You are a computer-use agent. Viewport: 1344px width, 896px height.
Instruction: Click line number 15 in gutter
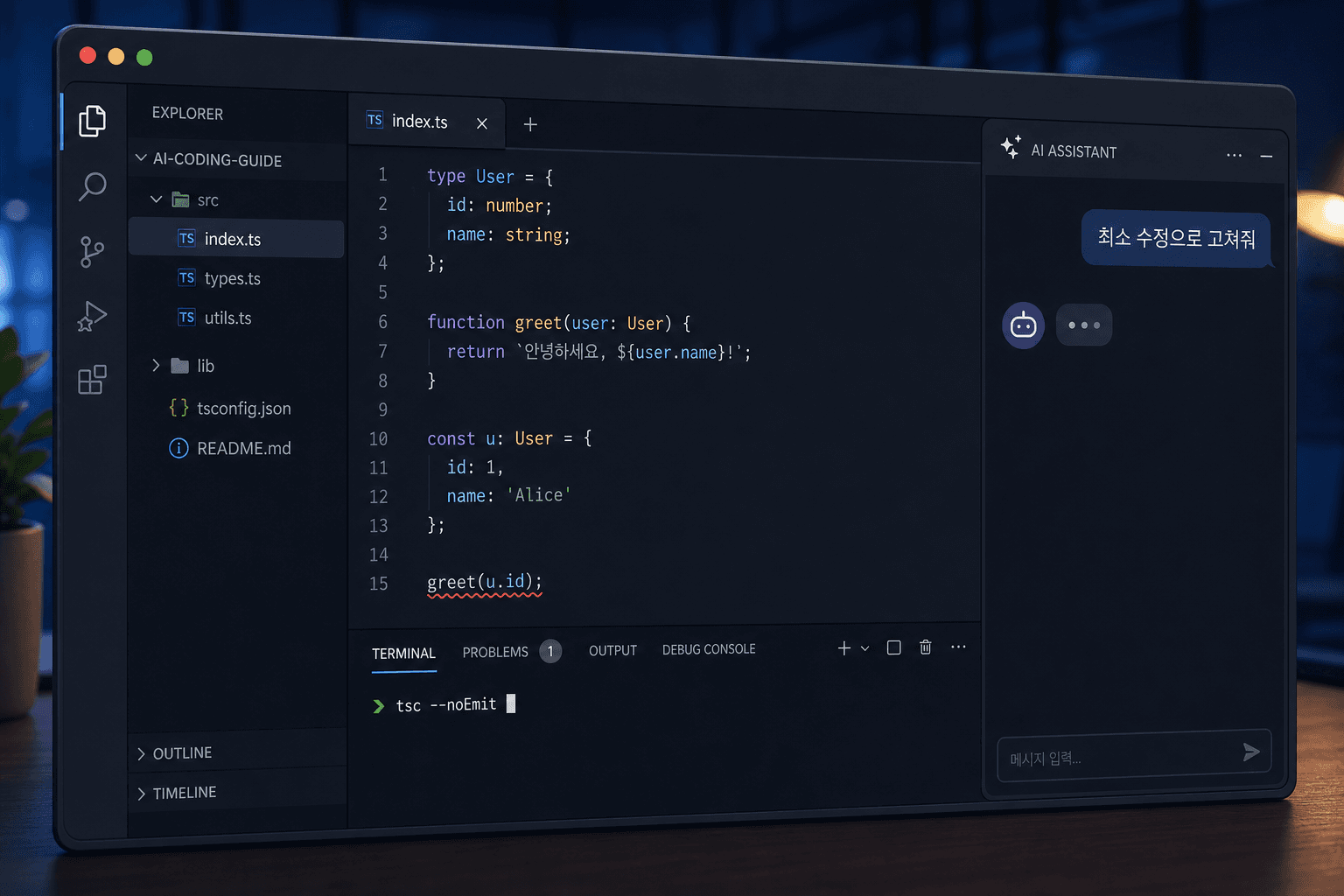pos(378,584)
